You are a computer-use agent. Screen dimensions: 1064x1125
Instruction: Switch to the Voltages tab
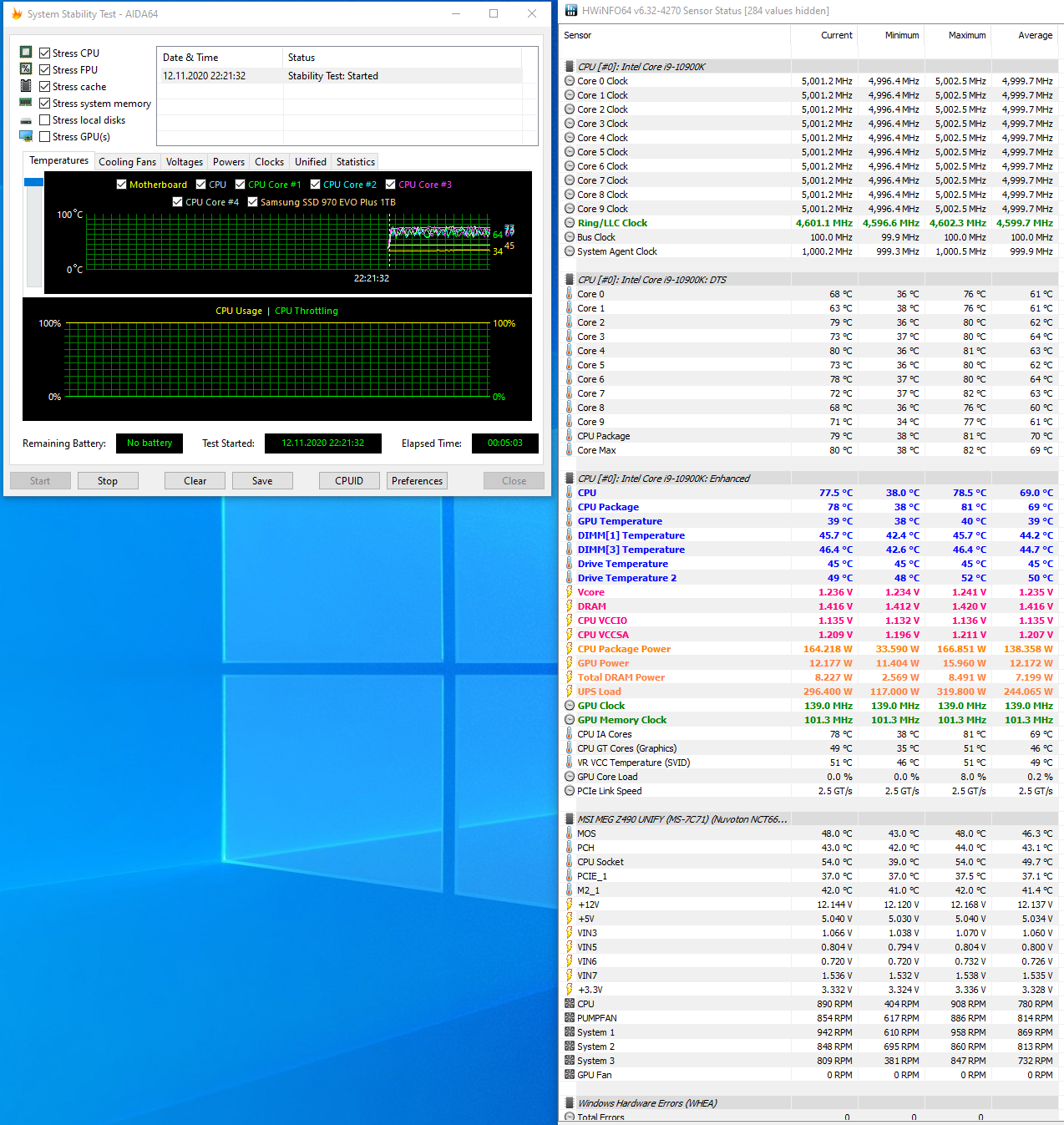point(184,162)
